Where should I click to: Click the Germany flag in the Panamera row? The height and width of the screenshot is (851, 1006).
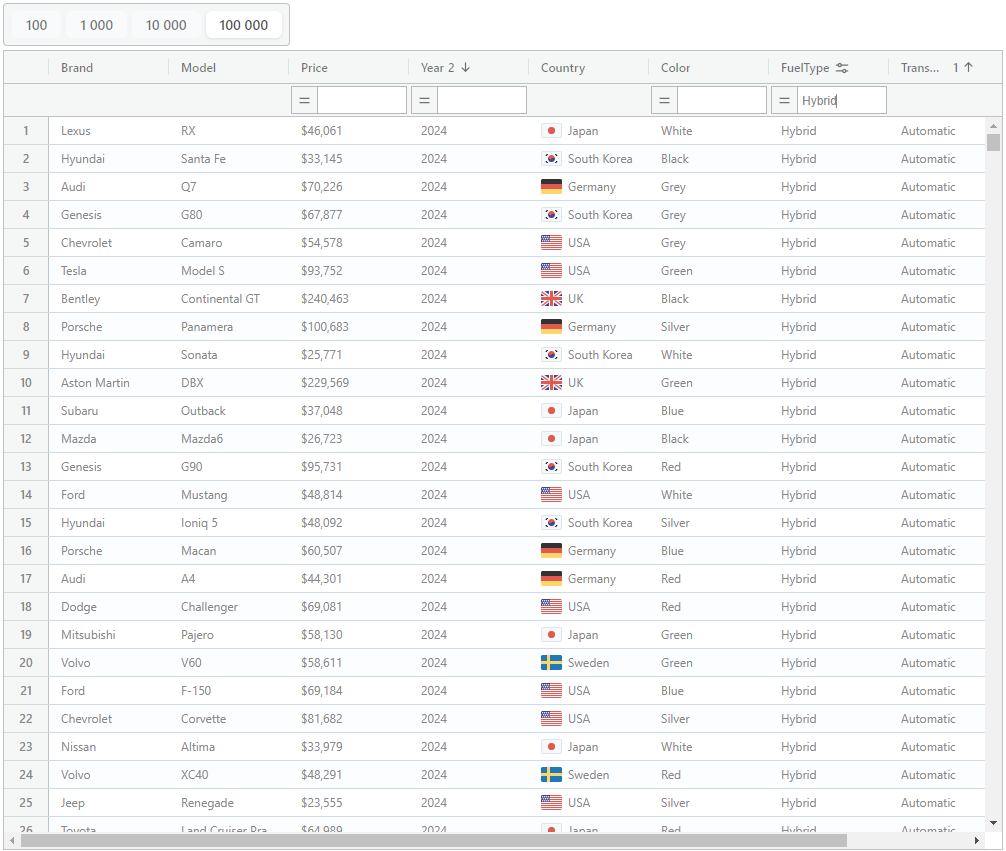(551, 327)
